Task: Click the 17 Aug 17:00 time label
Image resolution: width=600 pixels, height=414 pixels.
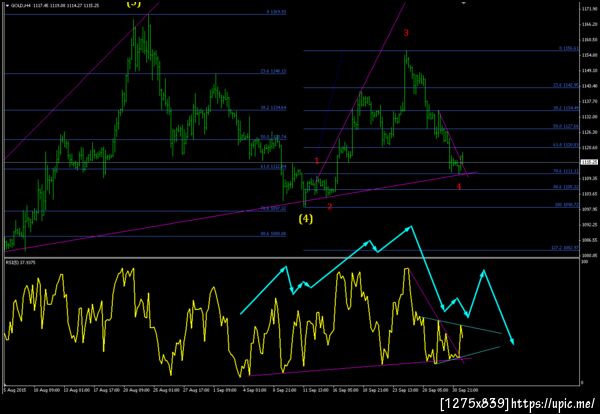Action: tap(105, 390)
